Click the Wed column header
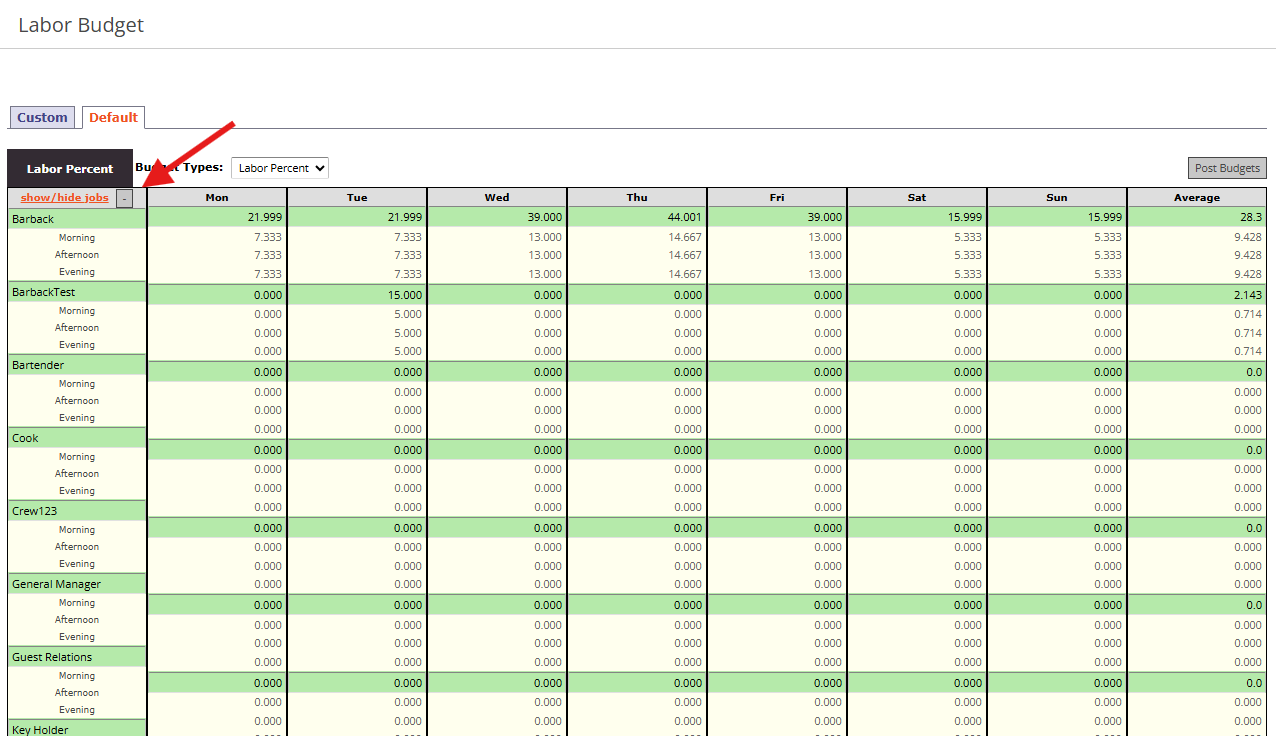Screen dimensions: 1276x736 click(497, 198)
